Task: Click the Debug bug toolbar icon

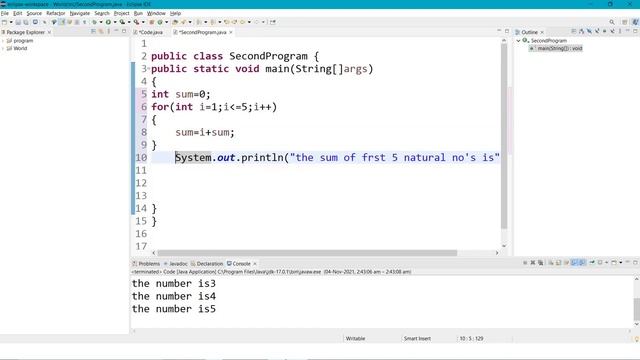Action: coord(94,22)
